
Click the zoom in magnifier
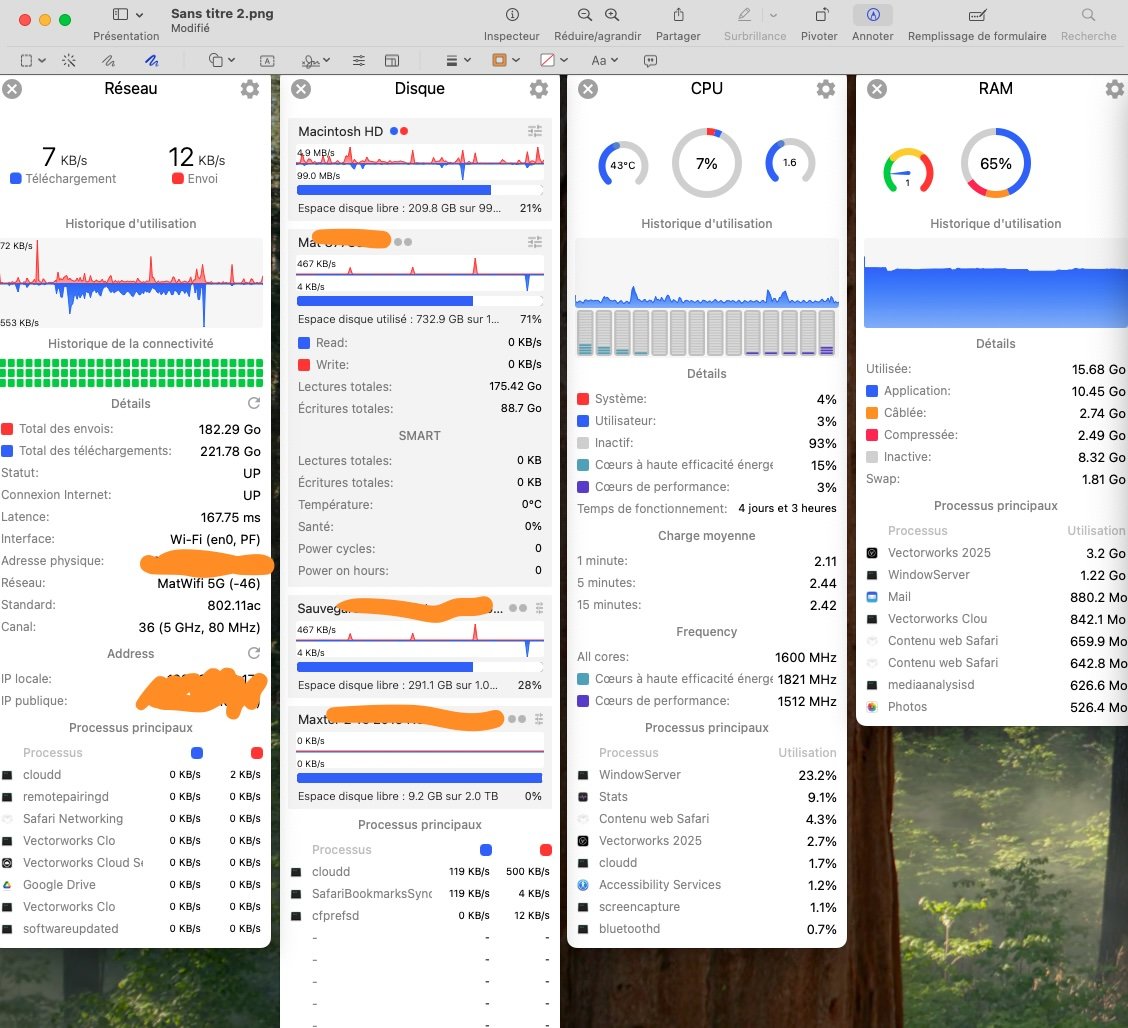pos(612,16)
